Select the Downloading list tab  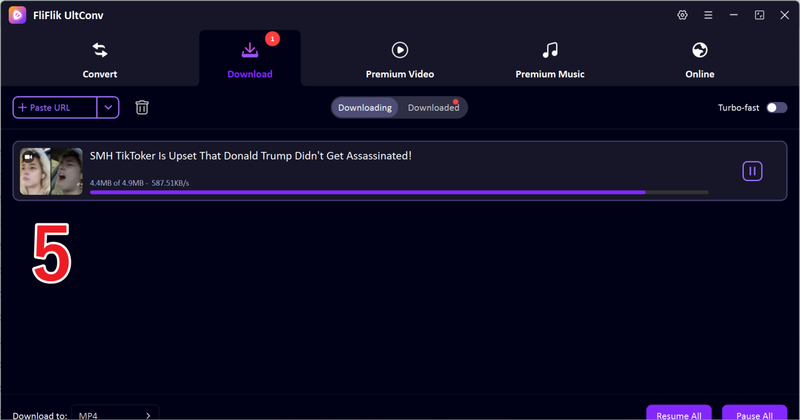tap(365, 108)
